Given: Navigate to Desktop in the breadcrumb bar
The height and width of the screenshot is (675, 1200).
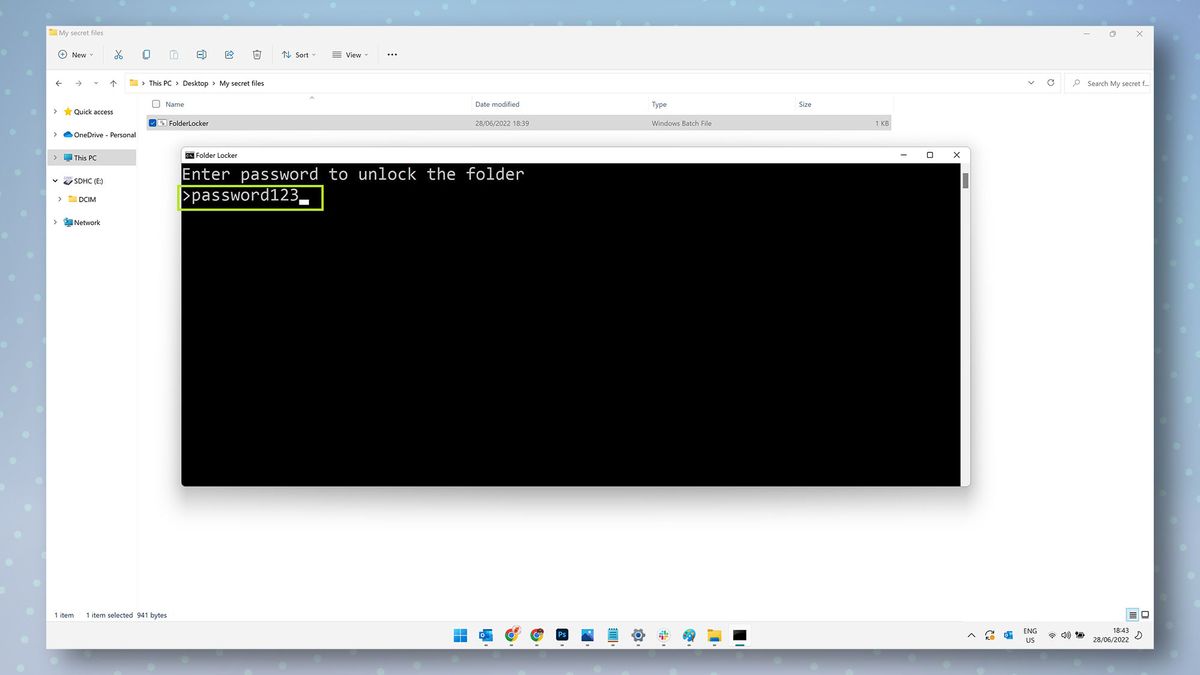Looking at the screenshot, I should tap(195, 83).
